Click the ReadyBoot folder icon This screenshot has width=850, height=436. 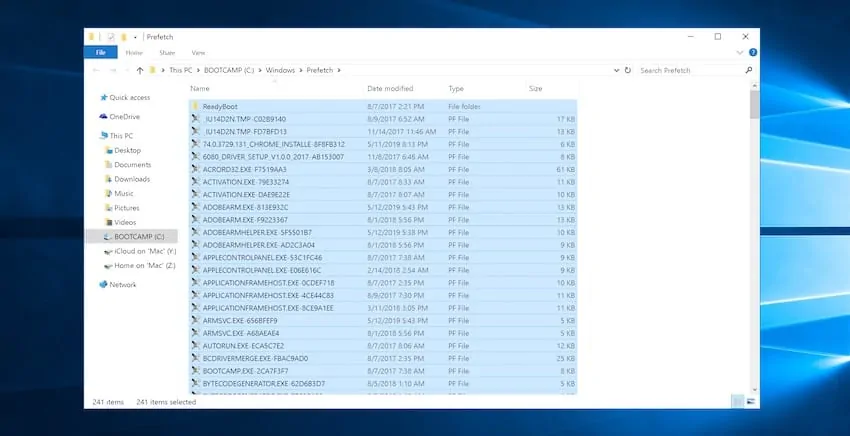pos(196,106)
